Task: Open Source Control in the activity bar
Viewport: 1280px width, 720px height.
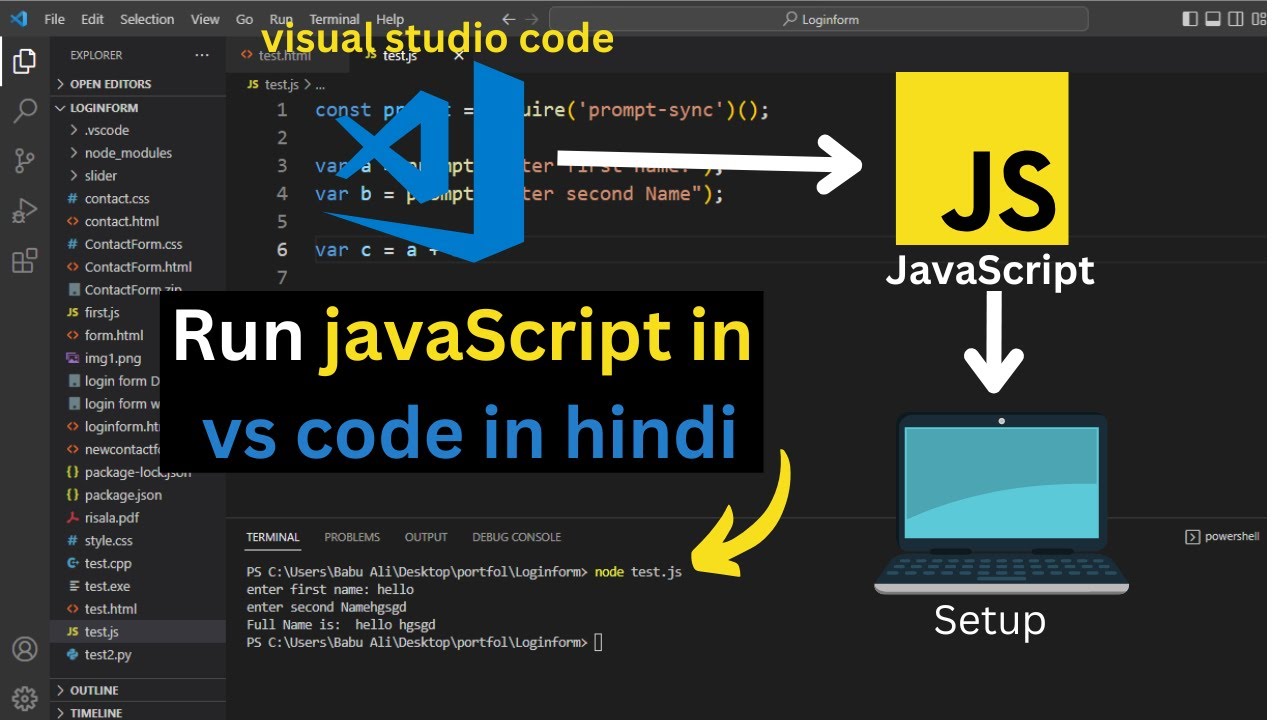Action: click(x=24, y=160)
